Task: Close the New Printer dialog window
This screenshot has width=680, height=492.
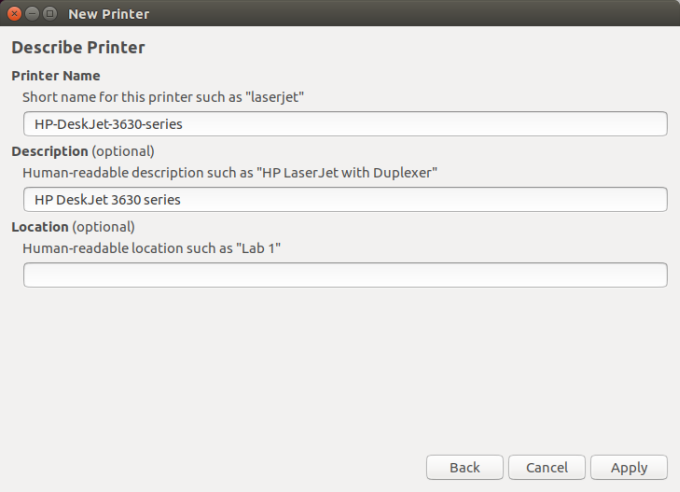Action: [15, 13]
